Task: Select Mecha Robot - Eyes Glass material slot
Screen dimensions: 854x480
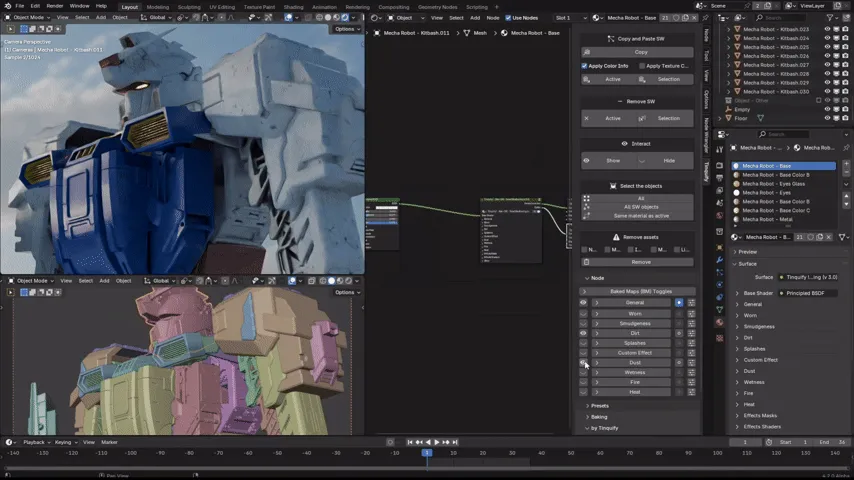Action: coord(784,184)
